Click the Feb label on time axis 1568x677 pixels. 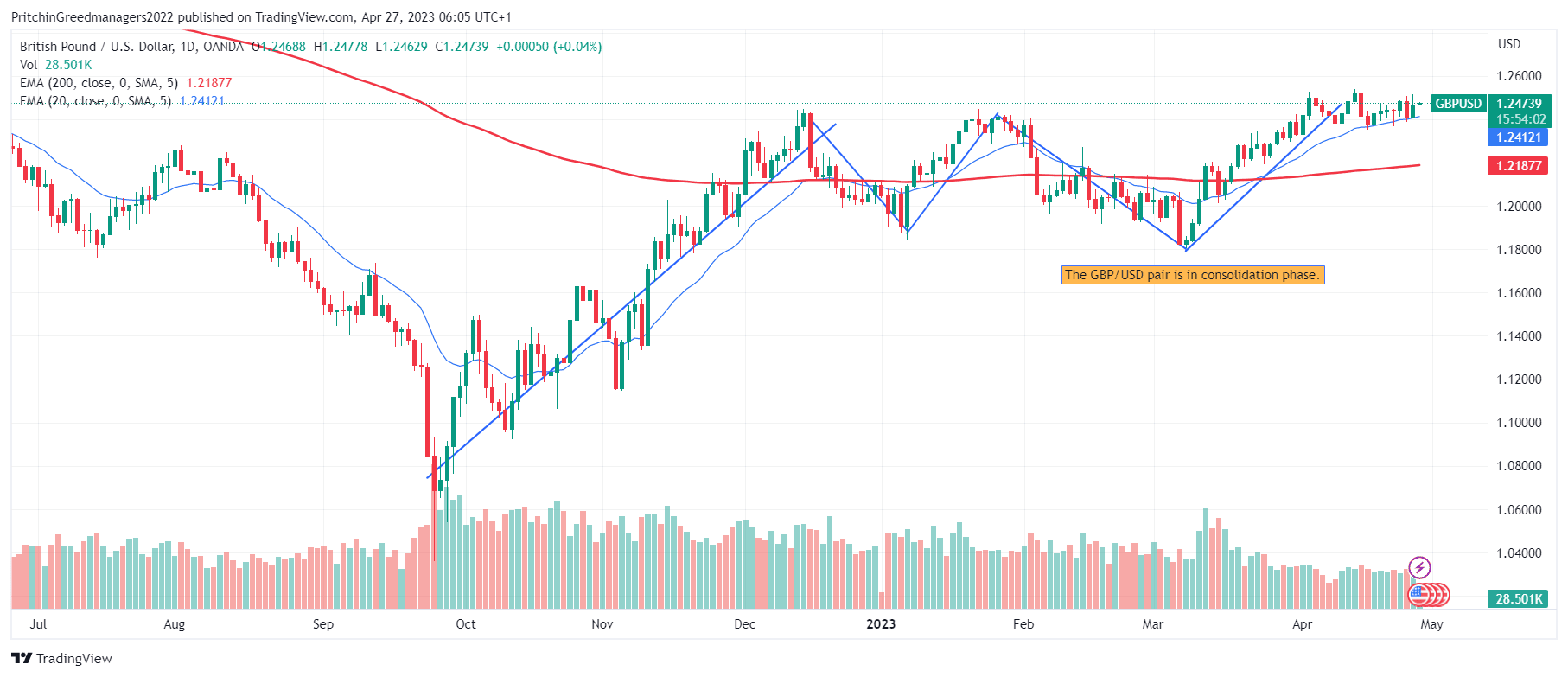click(x=1023, y=624)
